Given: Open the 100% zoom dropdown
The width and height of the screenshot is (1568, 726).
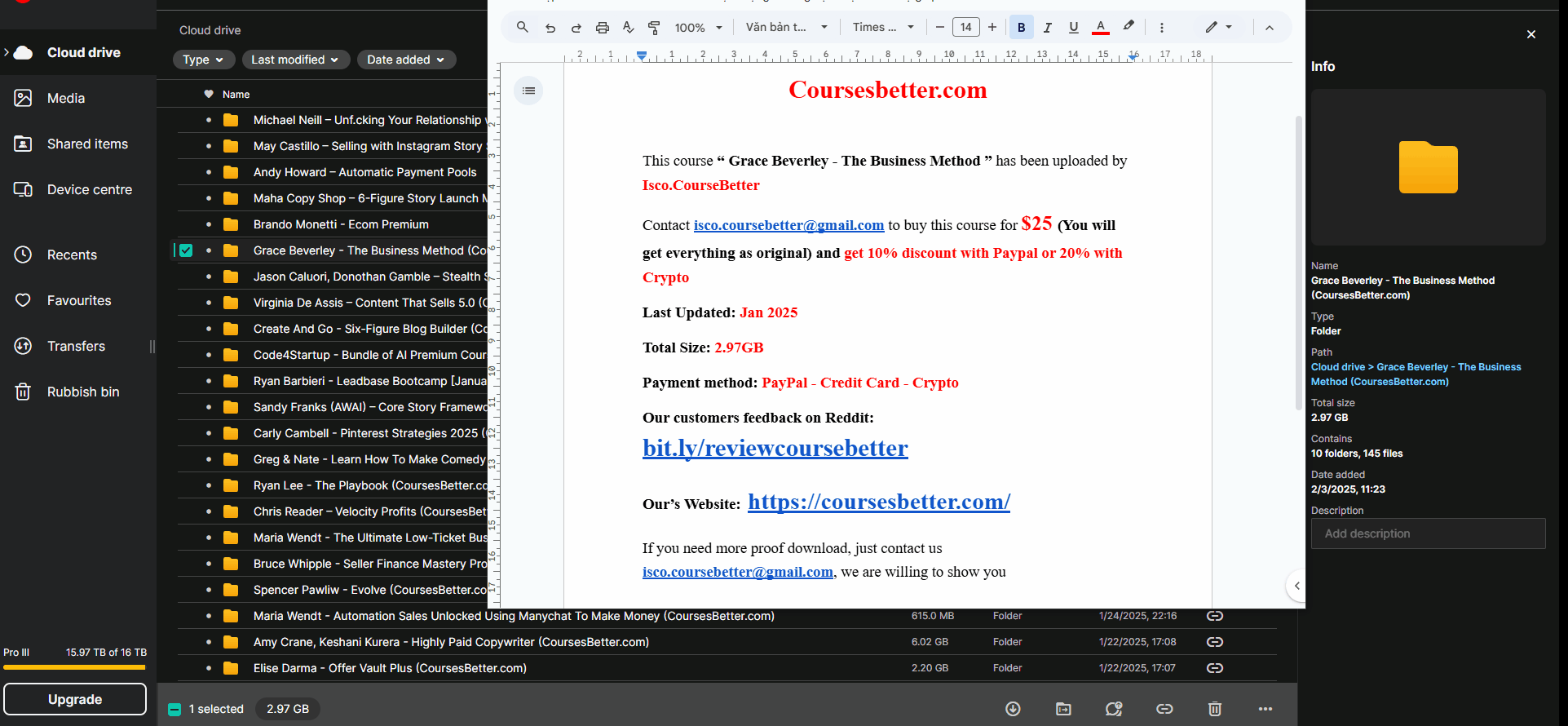Looking at the screenshot, I should [698, 28].
